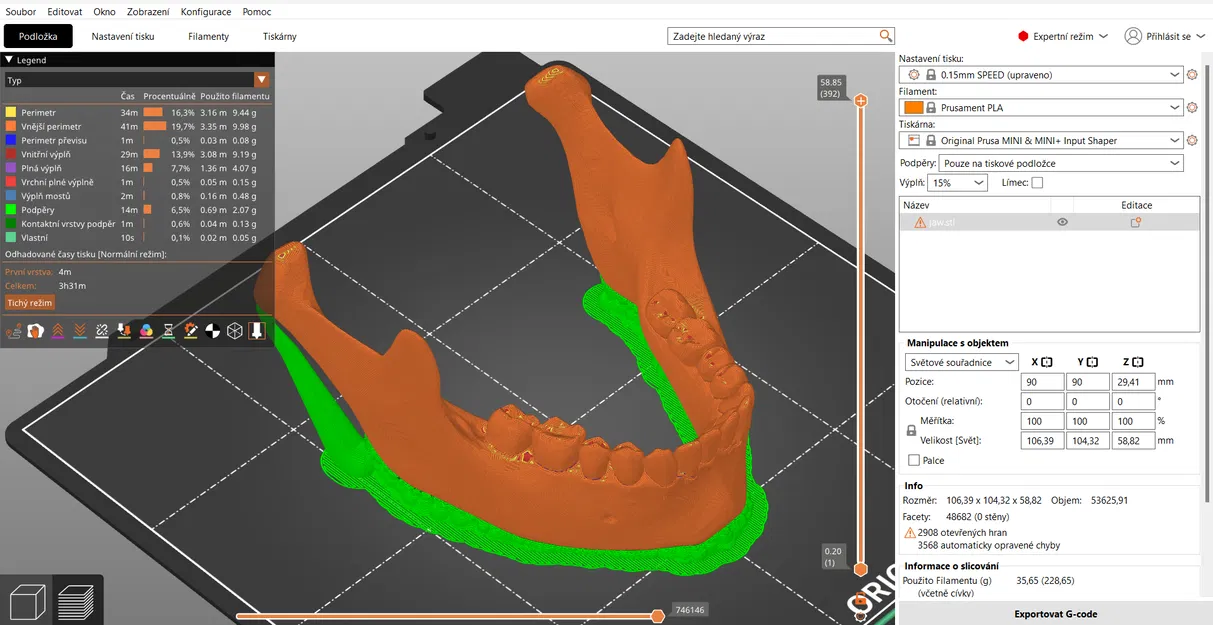The image size is (1213, 625).
Task: Click the color changes color-wheel icon
Action: (x=147, y=330)
